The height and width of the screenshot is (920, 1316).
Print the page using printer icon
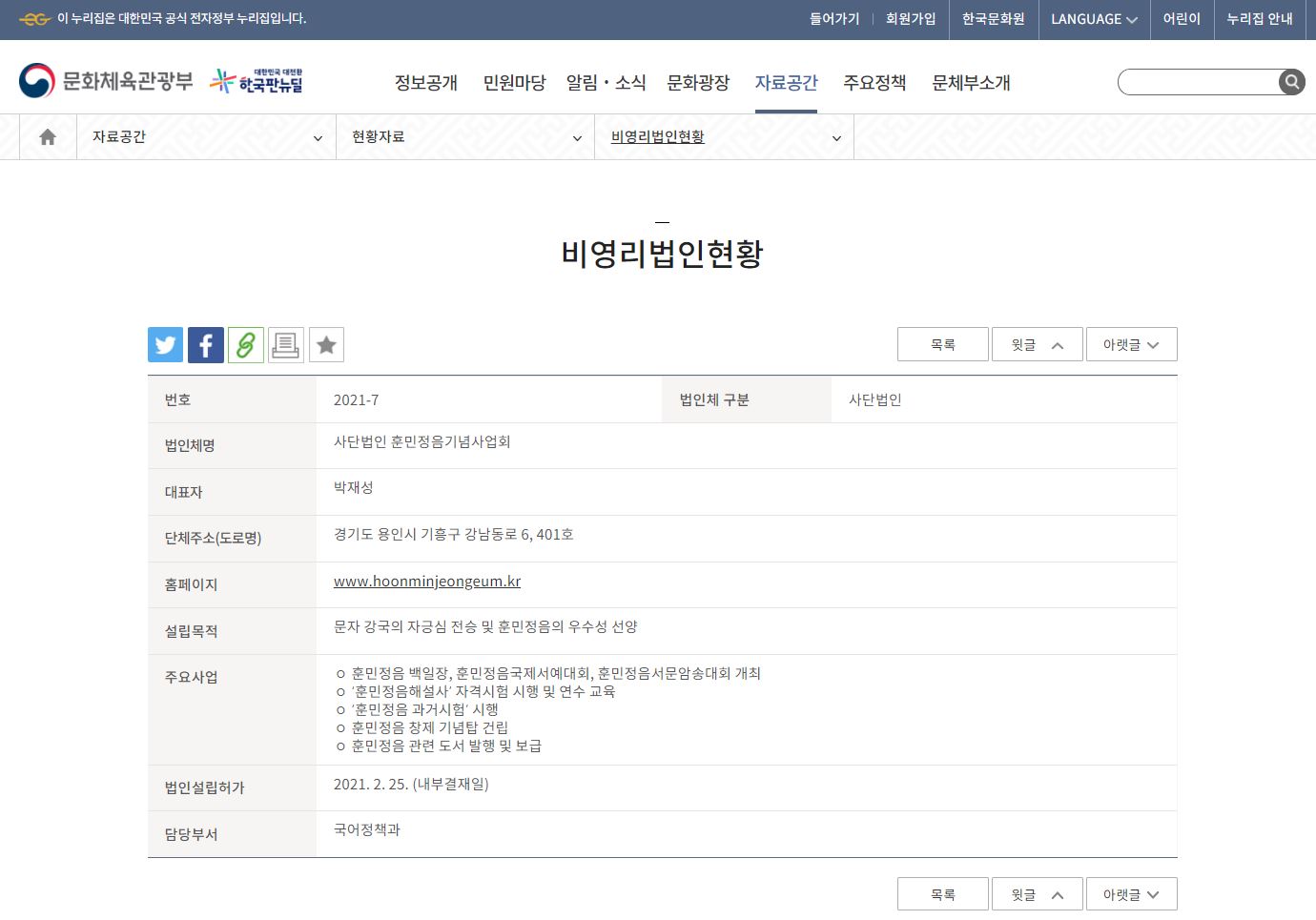tap(285, 345)
